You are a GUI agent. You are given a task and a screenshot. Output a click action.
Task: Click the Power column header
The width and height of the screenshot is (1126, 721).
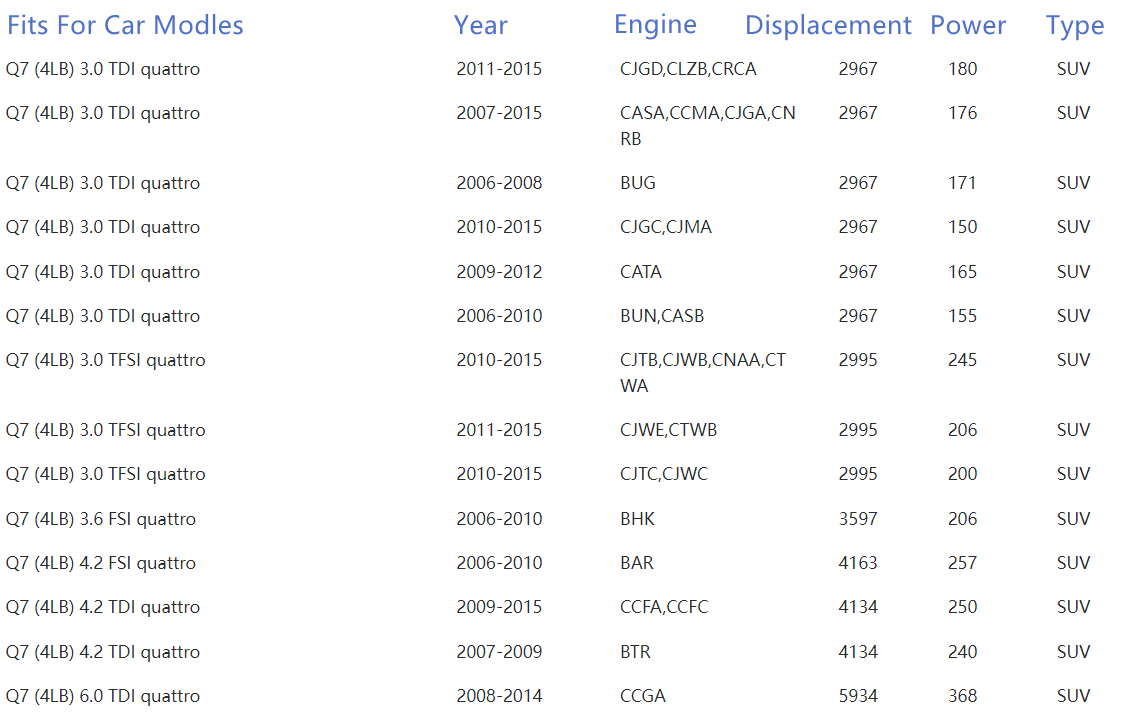click(968, 25)
